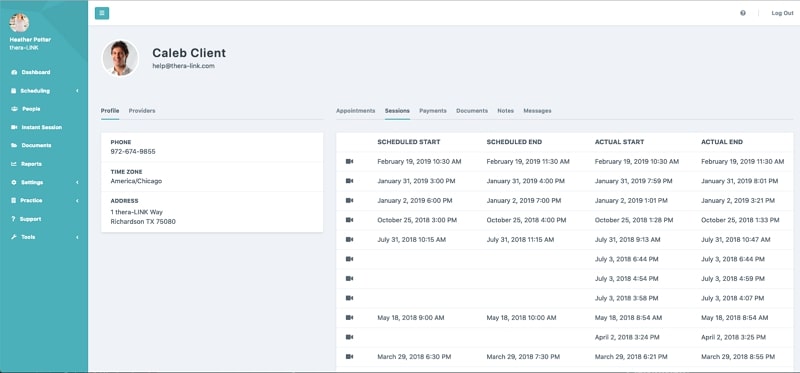This screenshot has width=800, height=373.
Task: Expand the Scheduling submenu chevron
Action: coord(78,91)
